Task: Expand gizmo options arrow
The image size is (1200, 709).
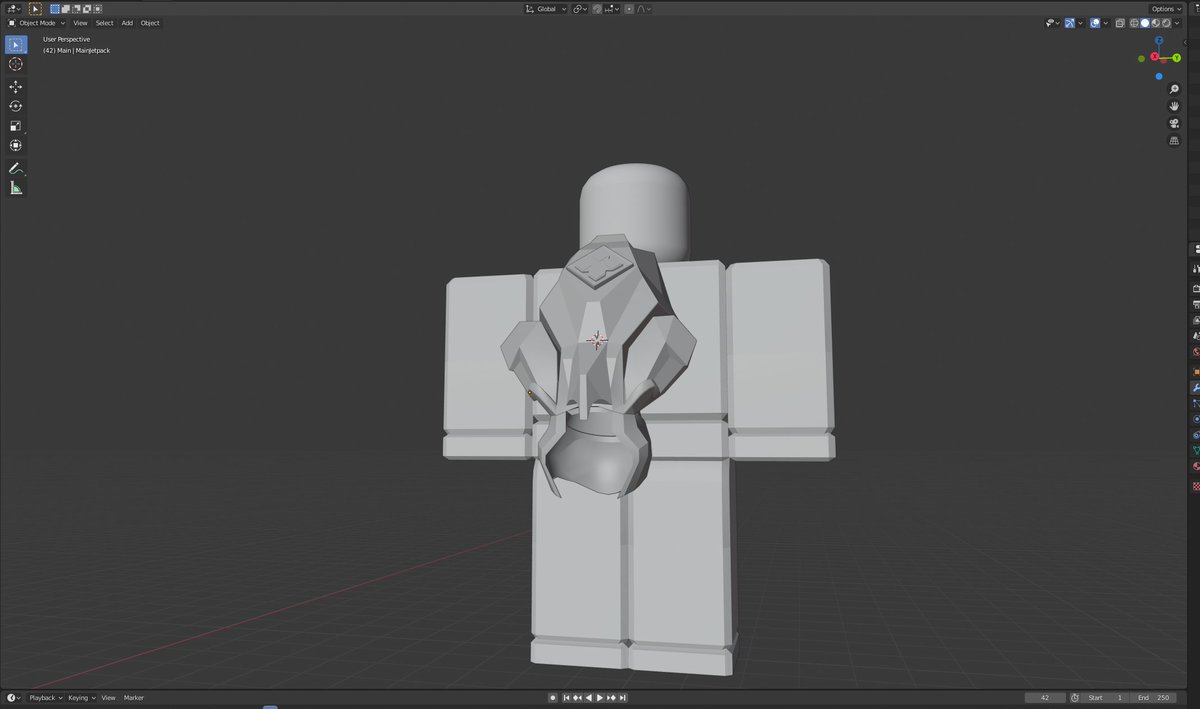Action: click(1080, 23)
